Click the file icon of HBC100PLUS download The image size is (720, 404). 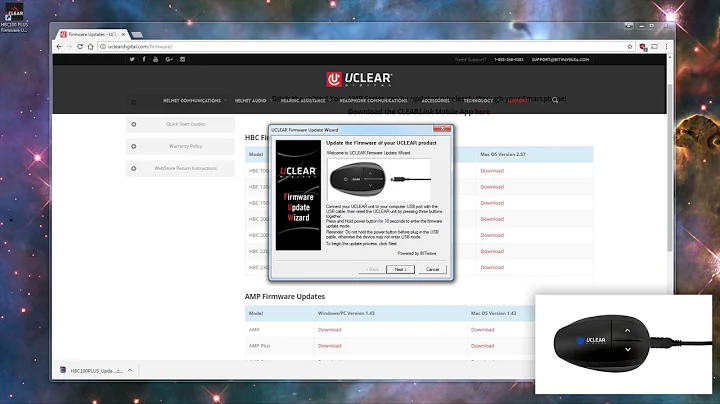click(63, 370)
